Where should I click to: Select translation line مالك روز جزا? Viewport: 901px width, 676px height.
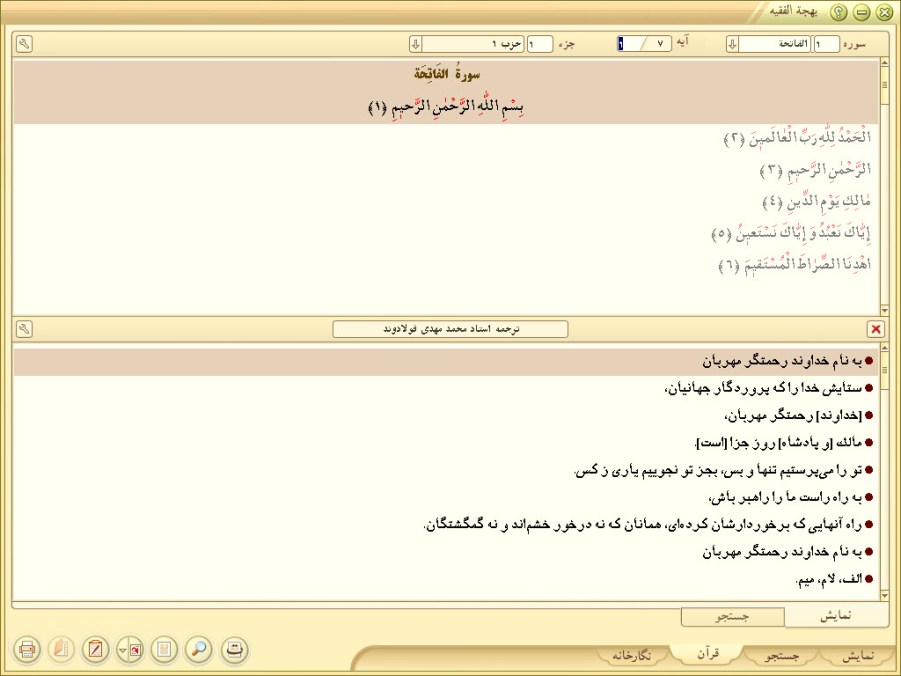(x=784, y=443)
